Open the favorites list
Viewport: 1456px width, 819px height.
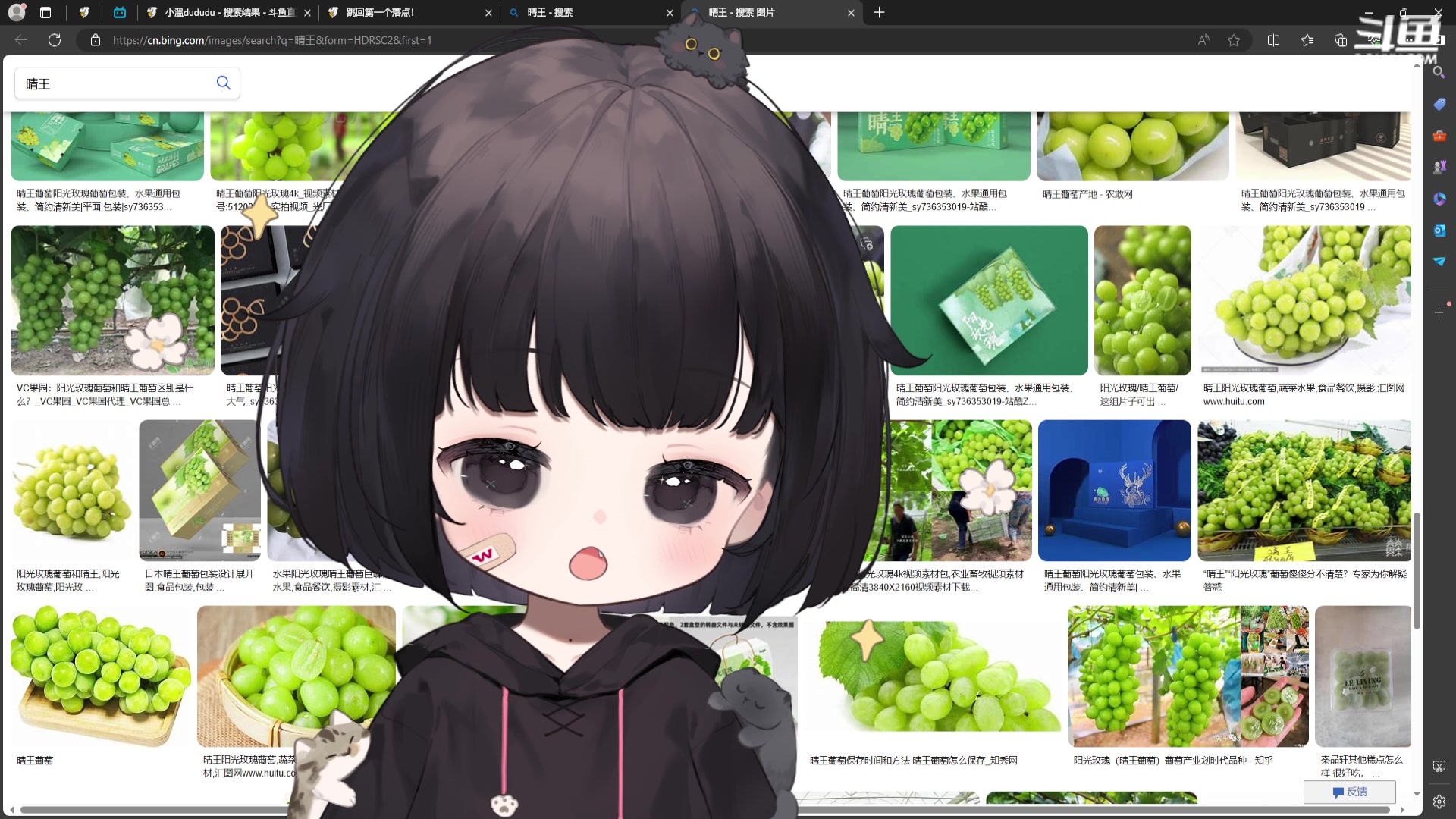pos(1307,40)
